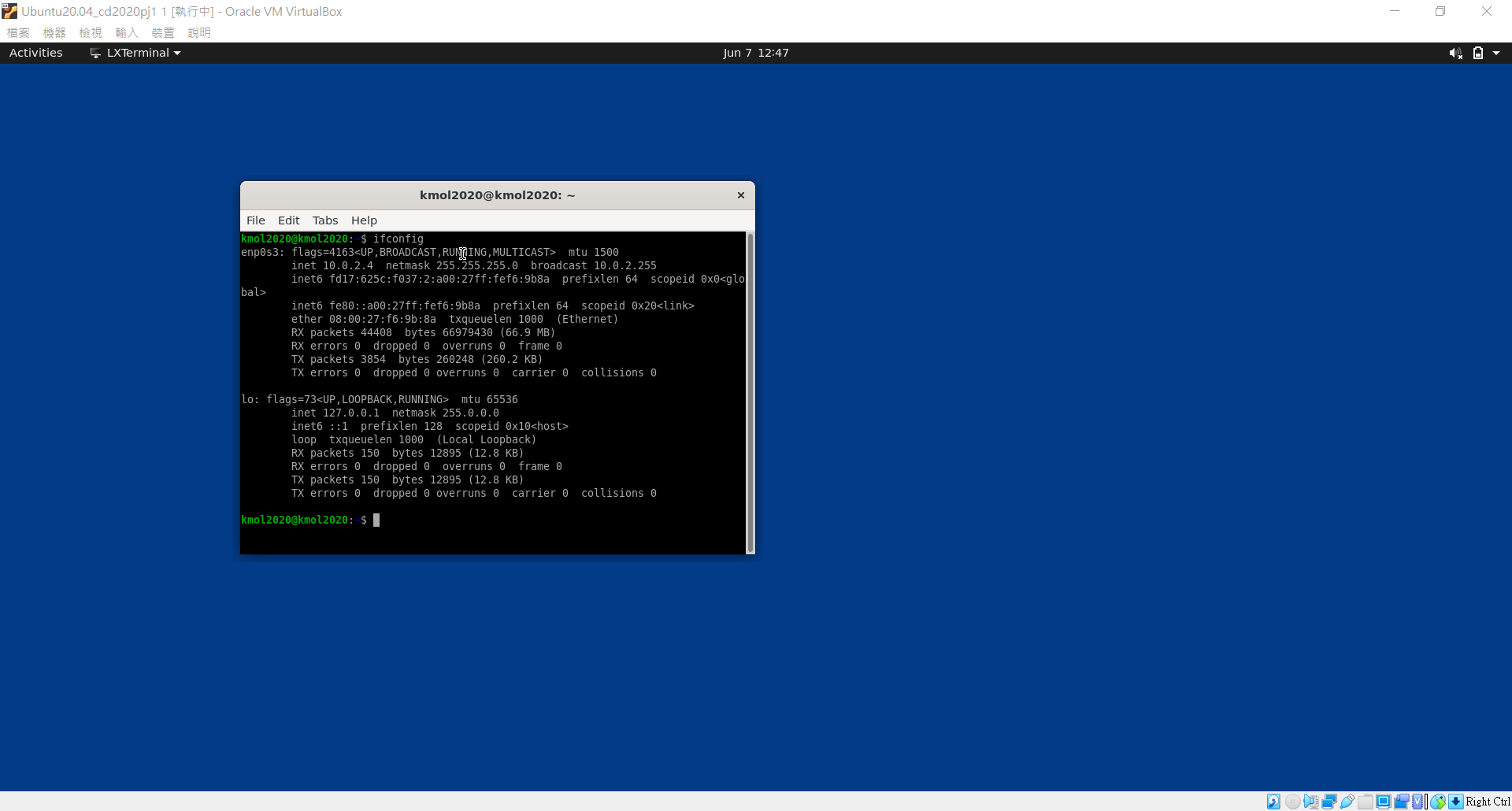
Task: Click the display settings status icon
Action: [x=1383, y=802]
